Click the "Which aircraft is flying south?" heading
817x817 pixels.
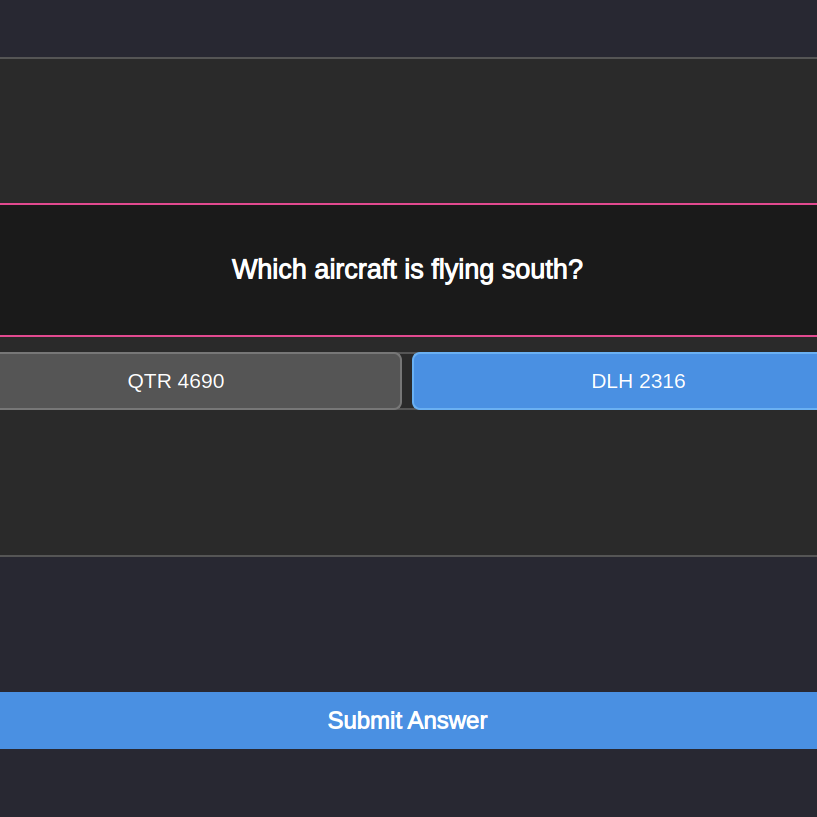click(x=407, y=269)
